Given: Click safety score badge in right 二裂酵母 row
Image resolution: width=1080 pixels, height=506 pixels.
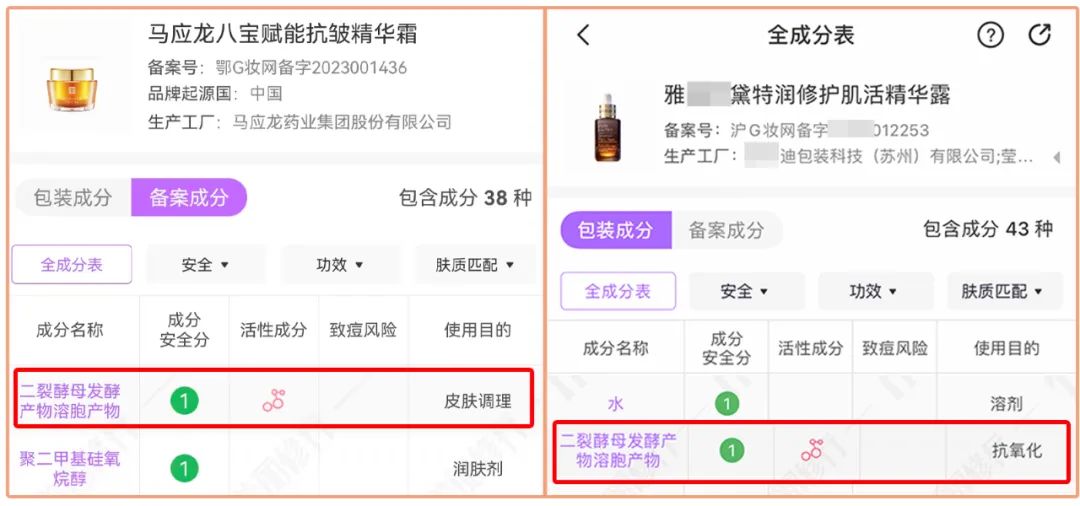Looking at the screenshot, I should point(732,451).
